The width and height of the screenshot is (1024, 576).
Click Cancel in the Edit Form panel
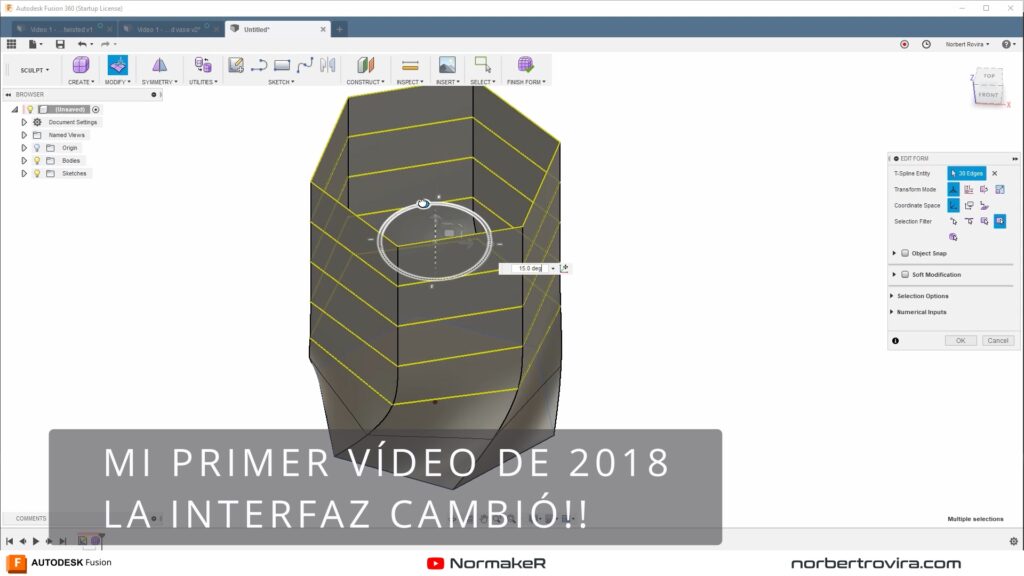coord(997,341)
